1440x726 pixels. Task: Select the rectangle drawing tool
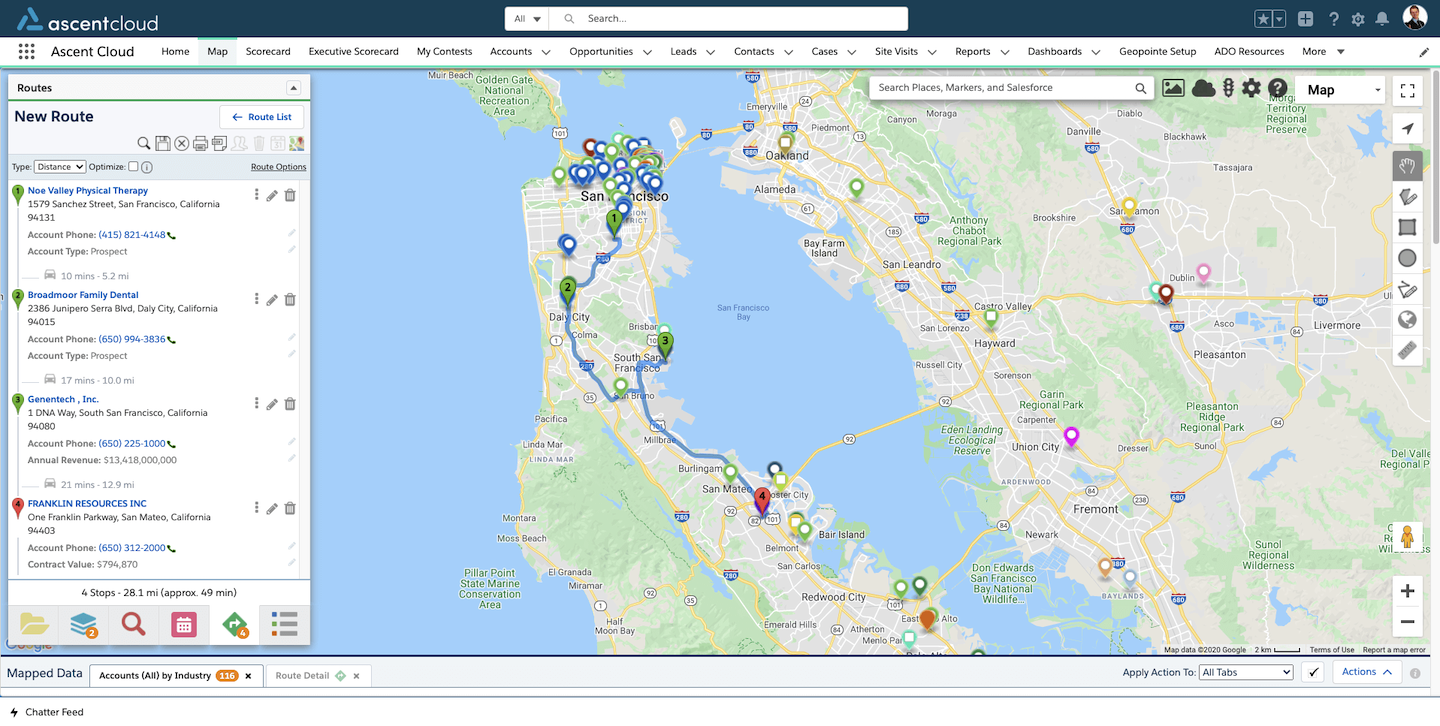coord(1407,227)
